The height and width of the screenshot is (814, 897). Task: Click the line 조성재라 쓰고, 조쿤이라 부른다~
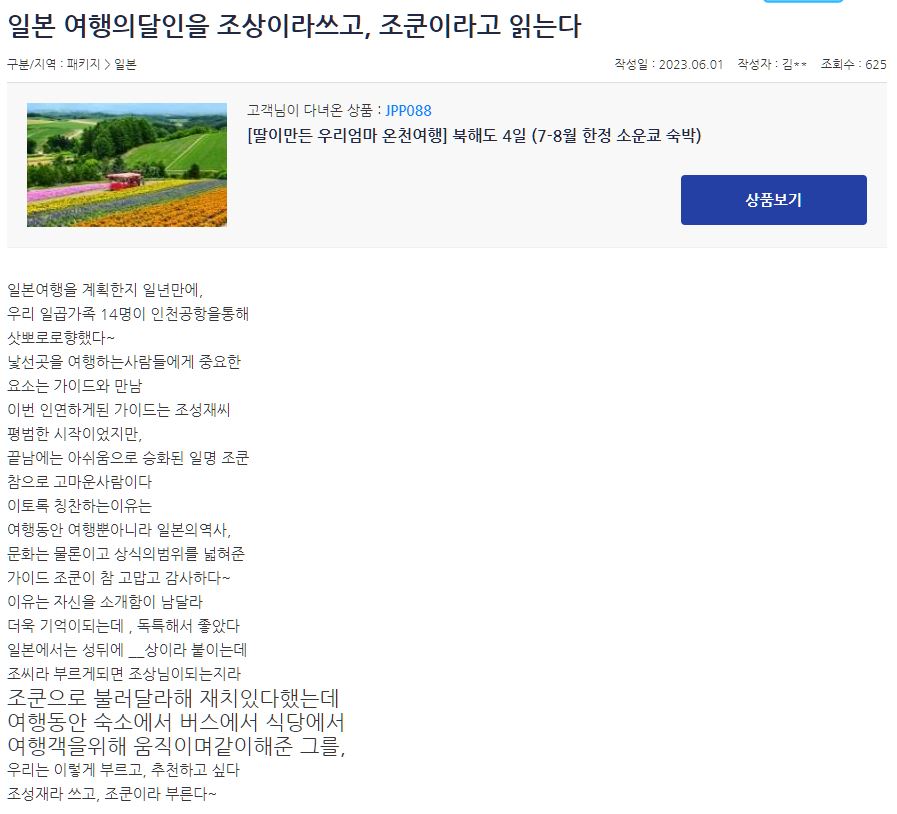point(112,794)
